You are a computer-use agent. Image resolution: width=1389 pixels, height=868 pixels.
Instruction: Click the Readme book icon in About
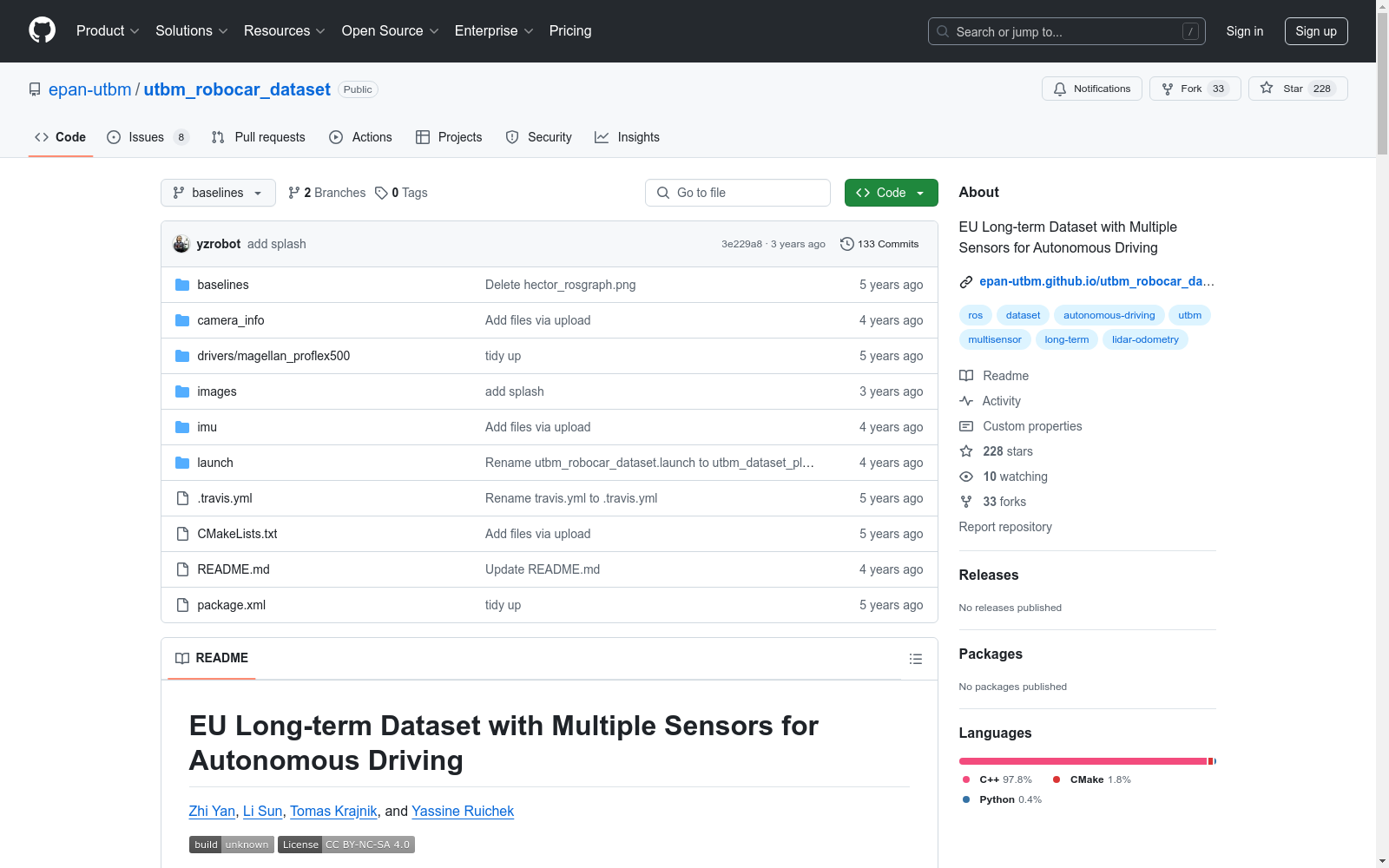click(966, 376)
